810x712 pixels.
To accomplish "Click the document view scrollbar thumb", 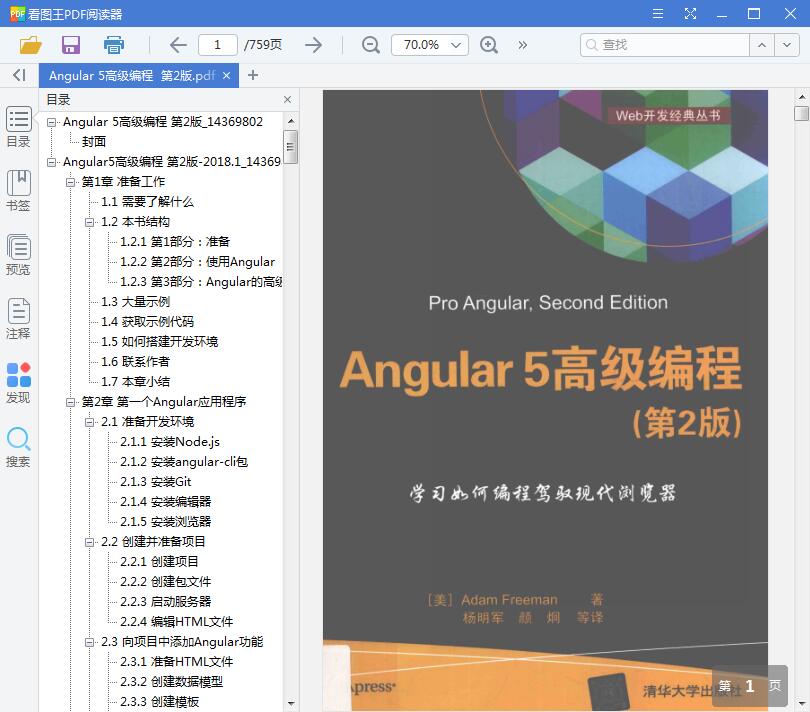I will click(801, 113).
